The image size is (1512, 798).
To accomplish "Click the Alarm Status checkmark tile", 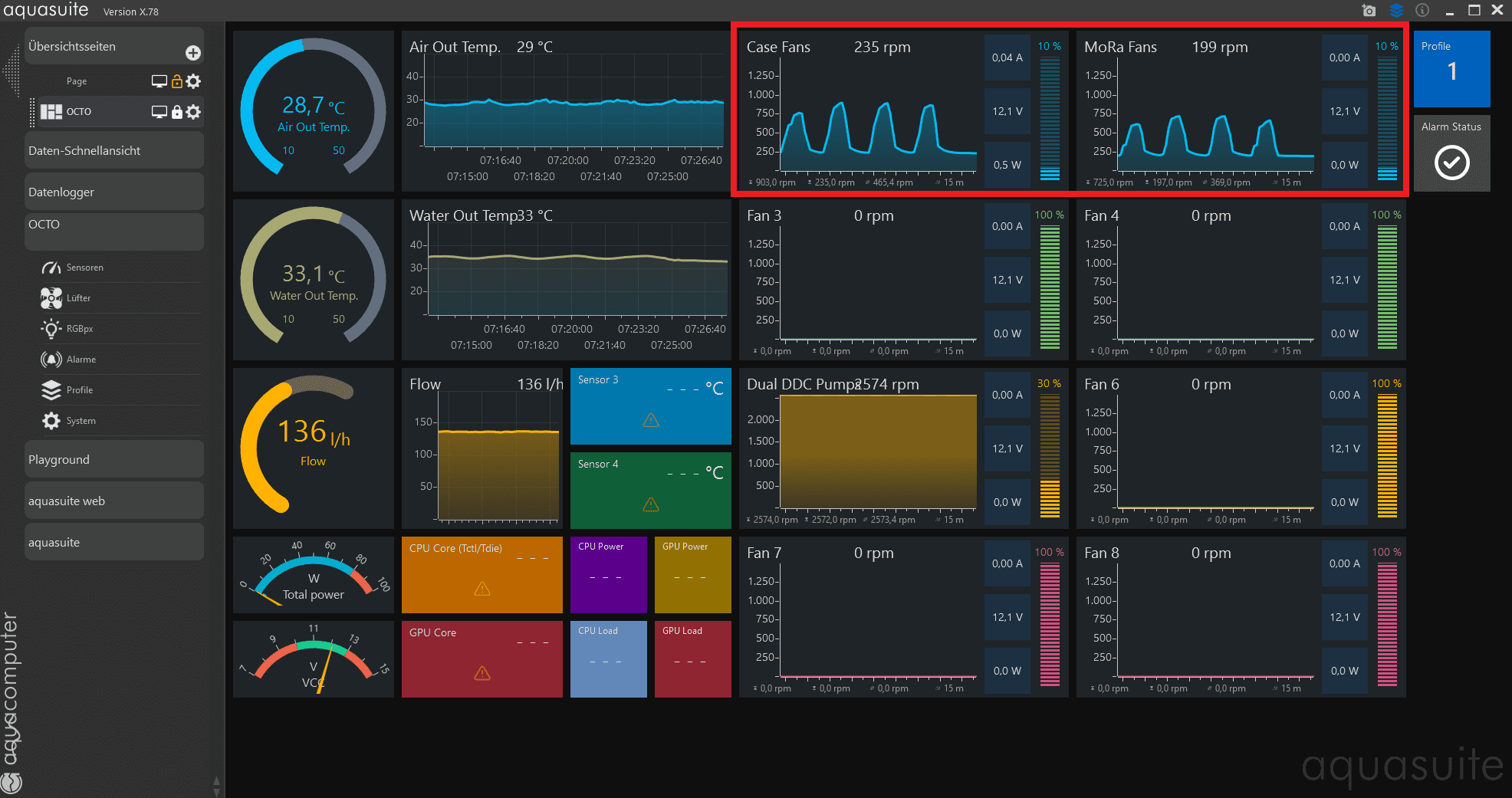I will click(1452, 153).
